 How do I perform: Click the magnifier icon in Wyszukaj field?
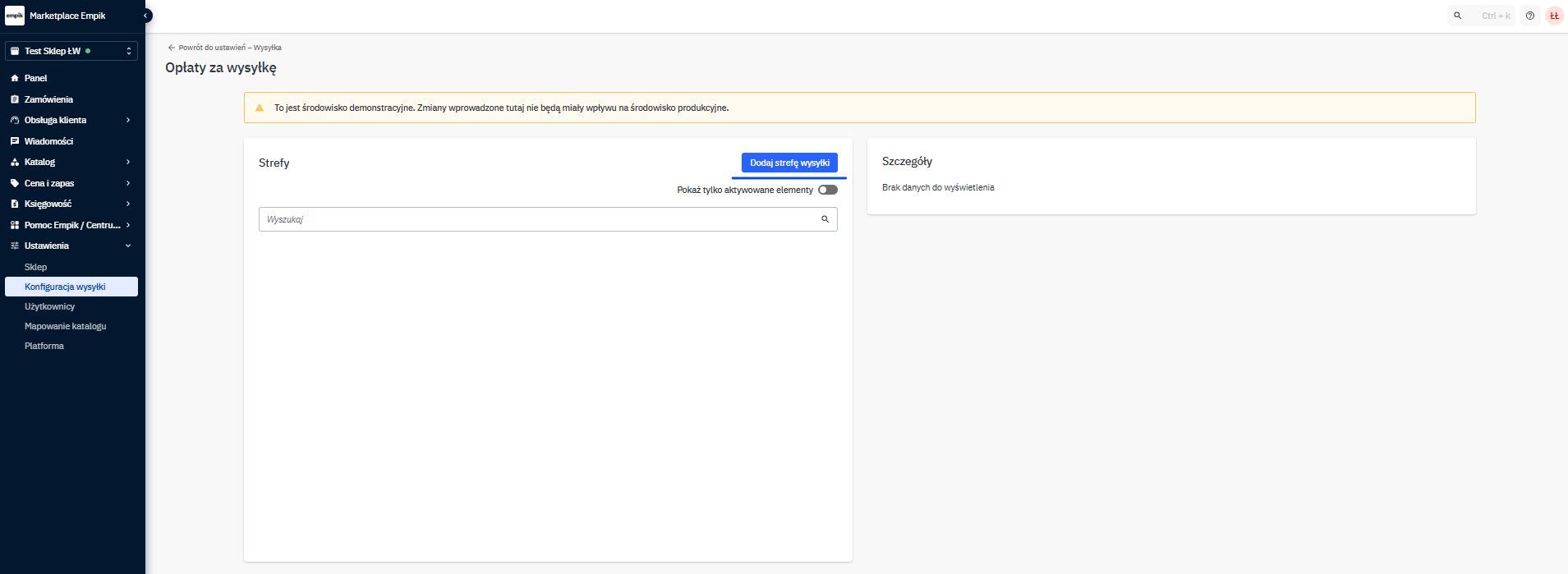click(x=825, y=219)
